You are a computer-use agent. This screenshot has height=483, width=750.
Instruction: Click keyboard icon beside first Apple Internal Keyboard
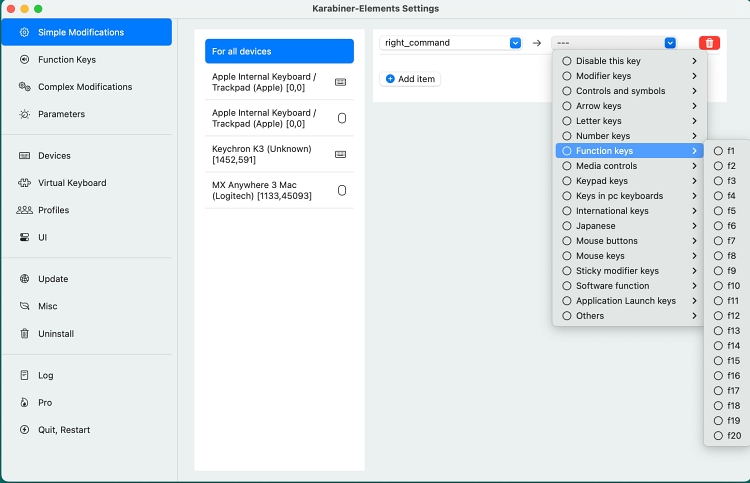(341, 82)
